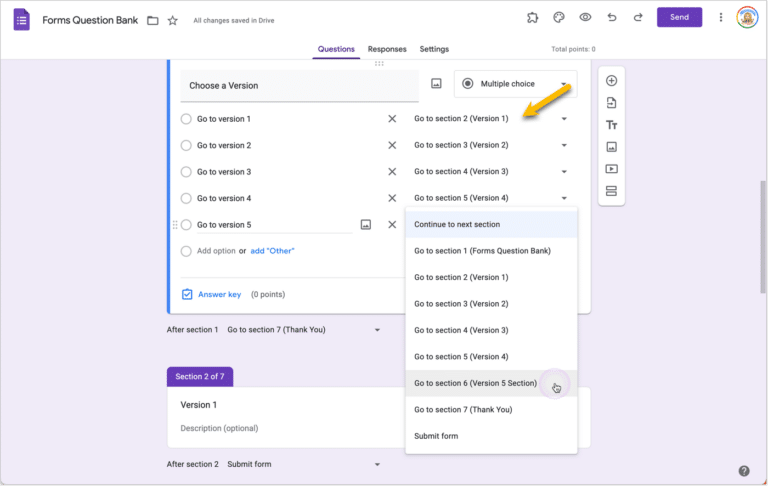Add a video to form
Image resolution: width=768 pixels, height=486 pixels.
click(611, 169)
